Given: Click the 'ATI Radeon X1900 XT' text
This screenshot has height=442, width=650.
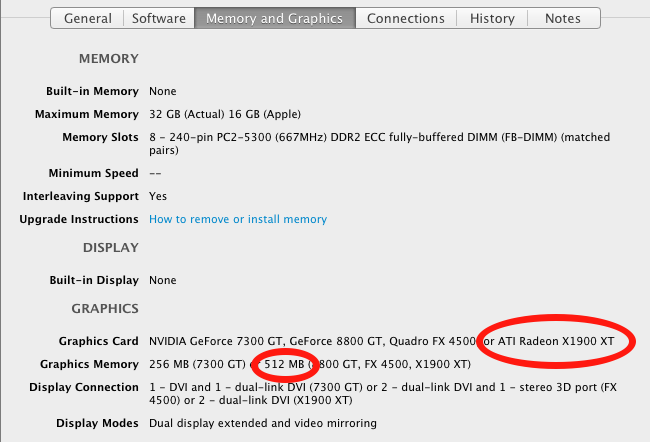Looking at the screenshot, I should [556, 341].
